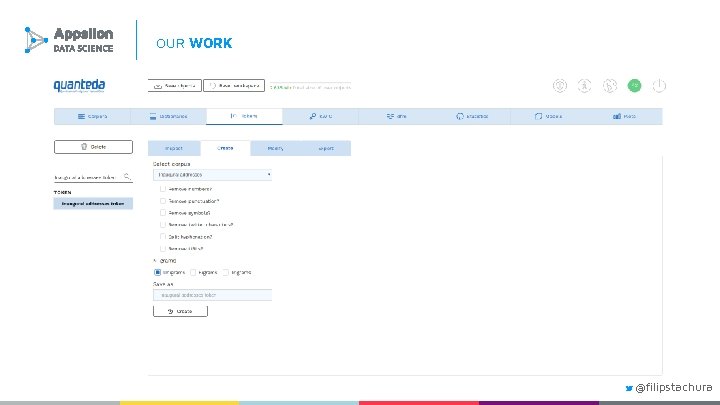The width and height of the screenshot is (720, 405).
Task: Click the power icon in the header
Action: [x=659, y=86]
